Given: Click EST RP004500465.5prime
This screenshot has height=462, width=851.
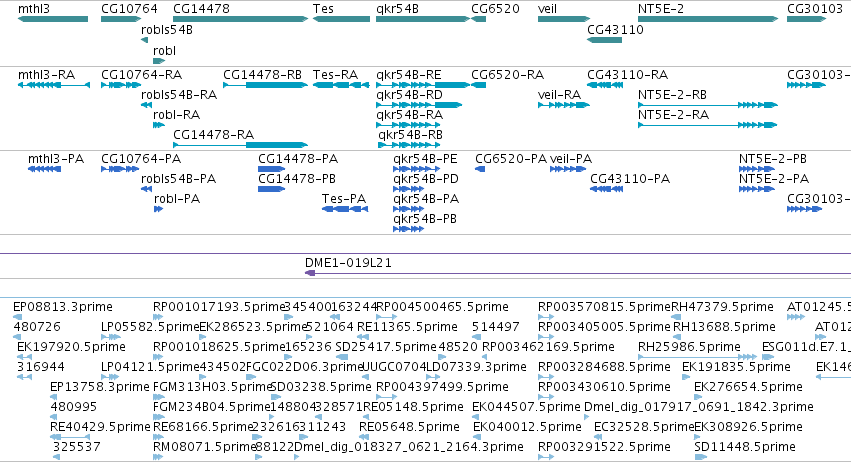Looking at the screenshot, I should [387, 317].
